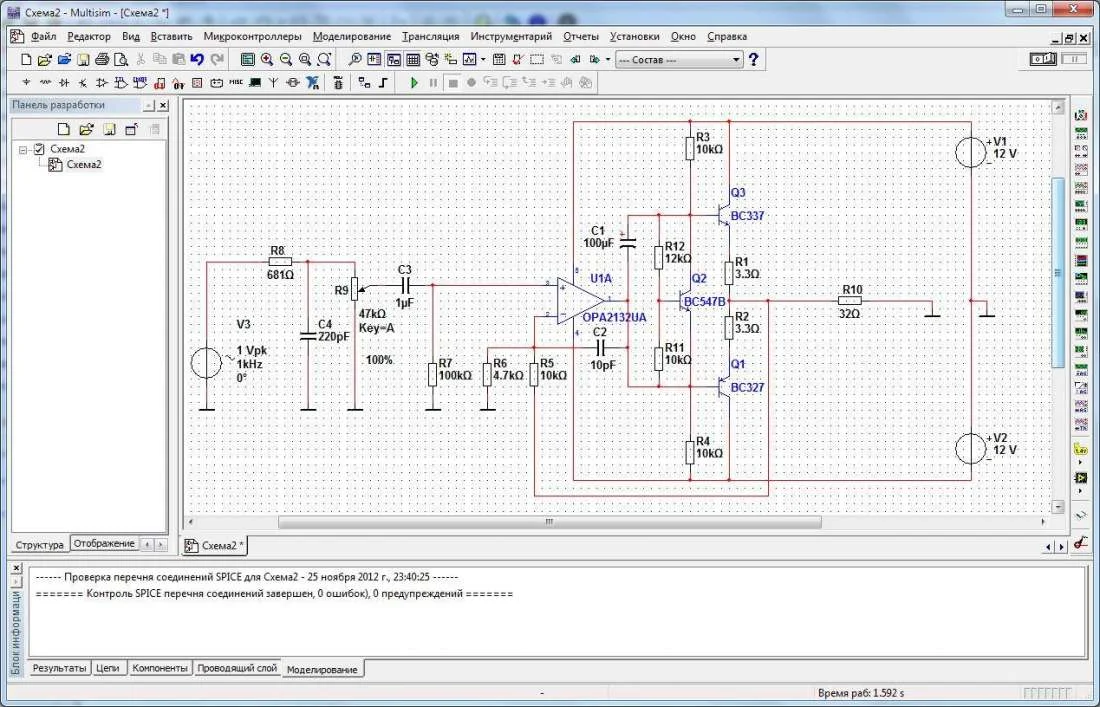Image resolution: width=1100 pixels, height=707 pixels.
Task: Click new file icon in design panel
Action: tap(63, 129)
